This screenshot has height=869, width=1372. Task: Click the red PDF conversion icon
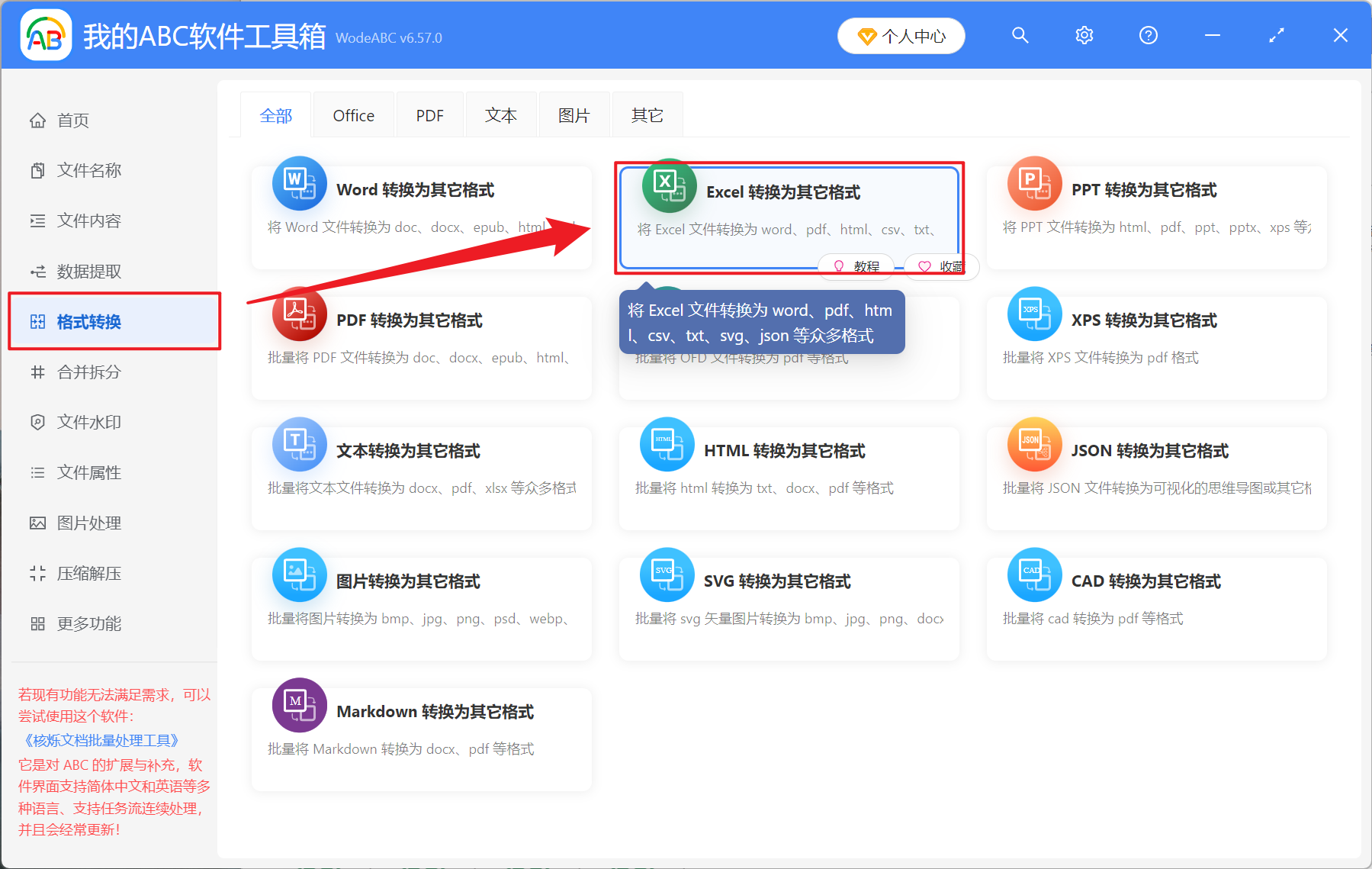click(x=299, y=314)
